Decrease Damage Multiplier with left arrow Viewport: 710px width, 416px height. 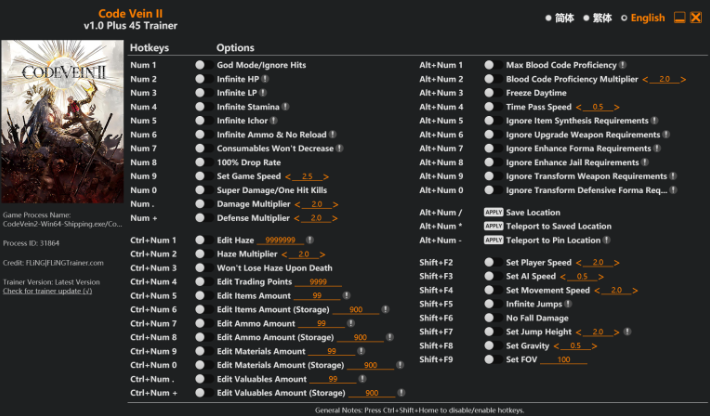(297, 205)
